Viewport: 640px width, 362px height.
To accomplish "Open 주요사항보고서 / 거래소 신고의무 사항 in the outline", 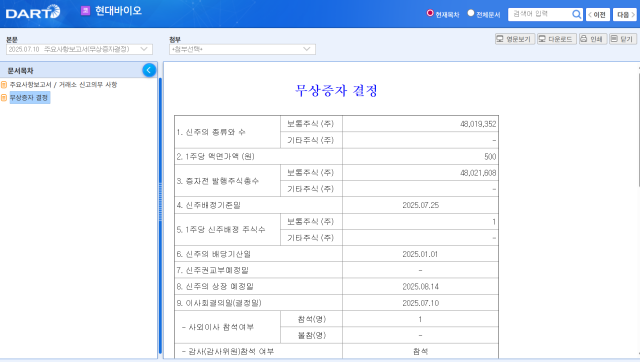I will pyautogui.click(x=63, y=84).
